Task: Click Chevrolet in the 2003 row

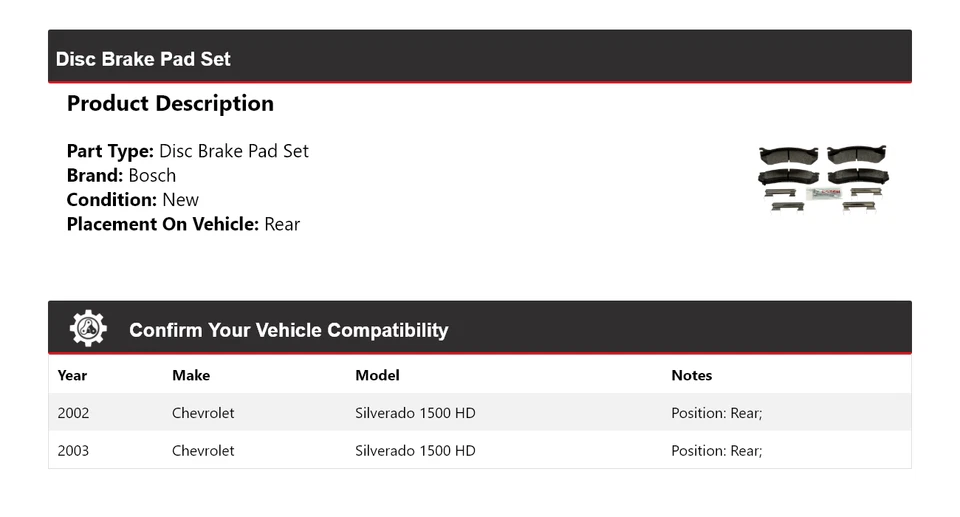Action: click(x=203, y=451)
